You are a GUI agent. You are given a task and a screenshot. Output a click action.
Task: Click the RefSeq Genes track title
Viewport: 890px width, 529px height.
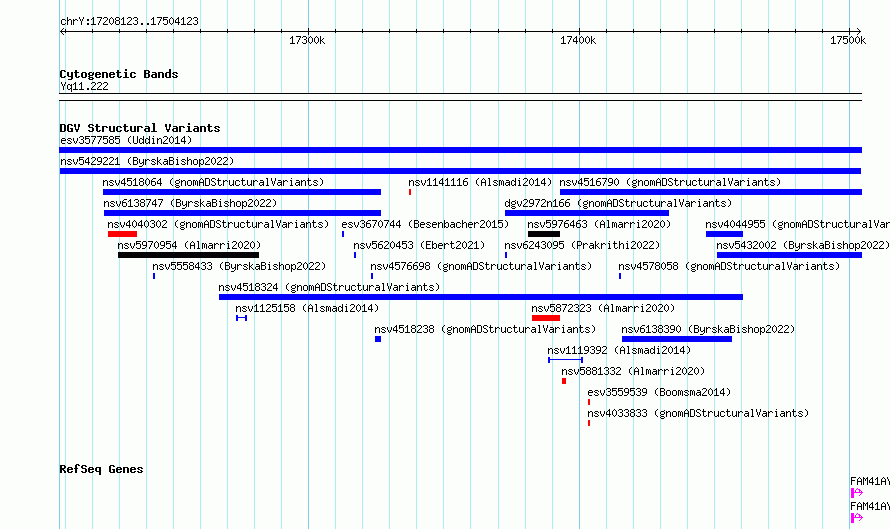(x=102, y=469)
